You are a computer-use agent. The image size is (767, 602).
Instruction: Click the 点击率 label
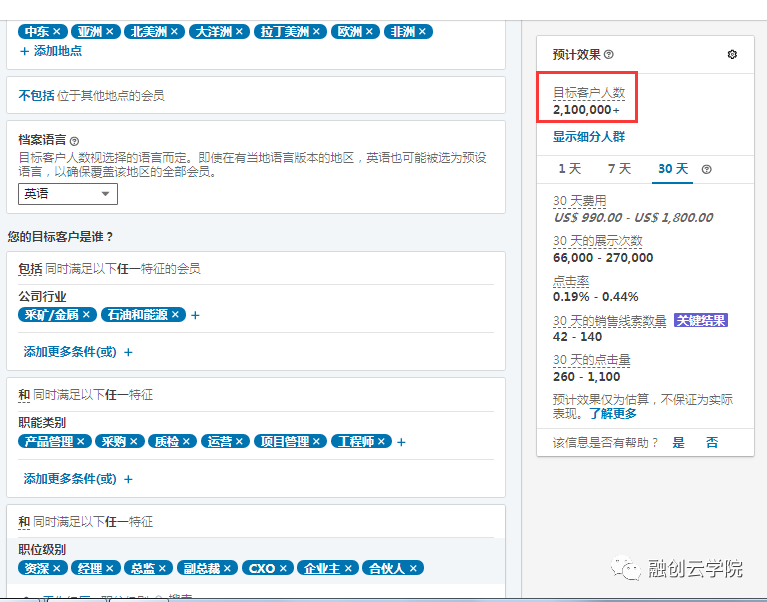[x=571, y=281]
